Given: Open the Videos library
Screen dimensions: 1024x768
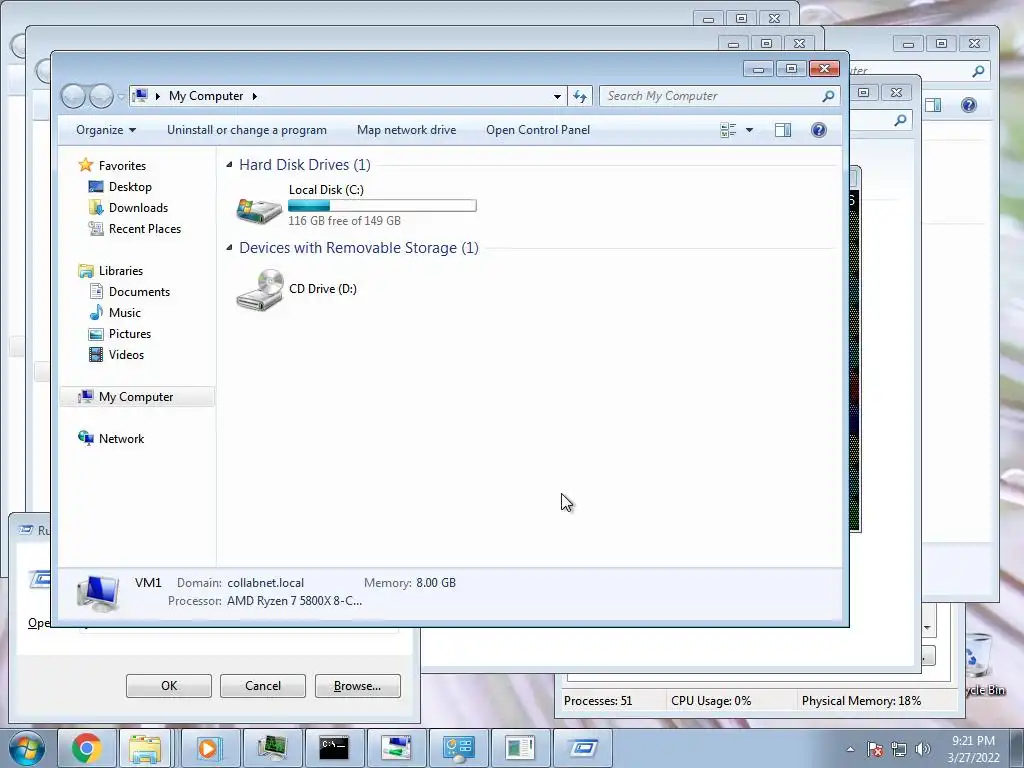Looking at the screenshot, I should click(126, 355).
